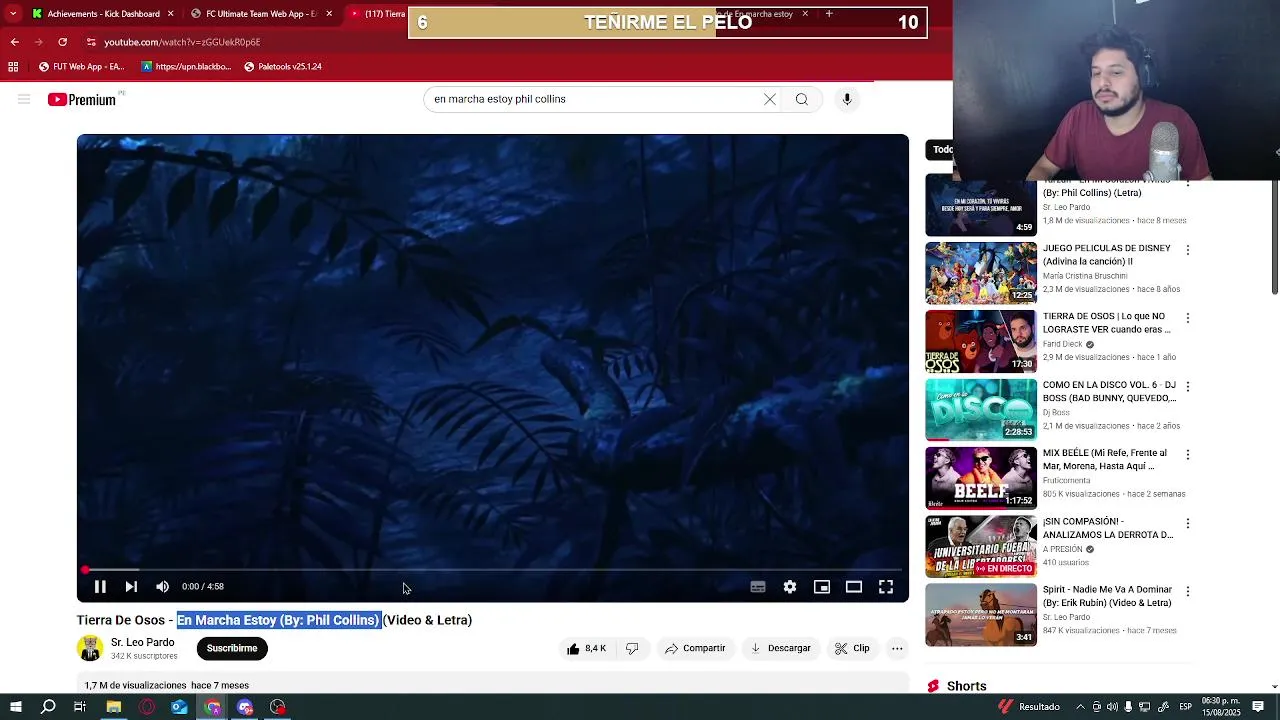The image size is (1280, 720).
Task: Open the upn.blackbo... bookmark
Action: pos(186,67)
